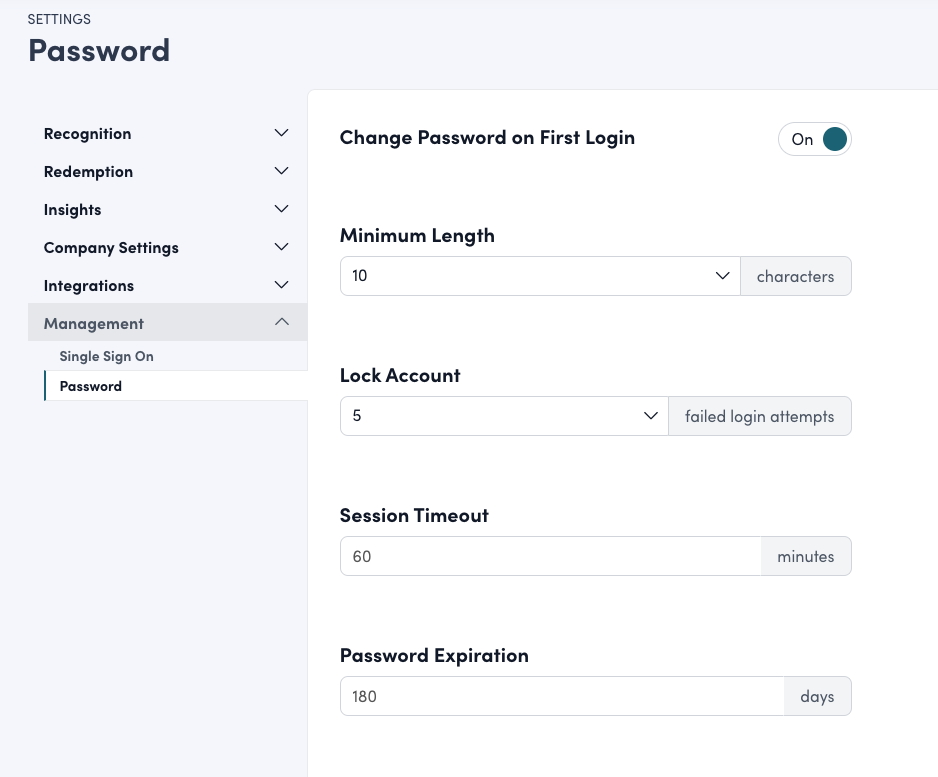The width and height of the screenshot is (938, 777).
Task: Expand the Recognition section chevron
Action: pyautogui.click(x=282, y=133)
